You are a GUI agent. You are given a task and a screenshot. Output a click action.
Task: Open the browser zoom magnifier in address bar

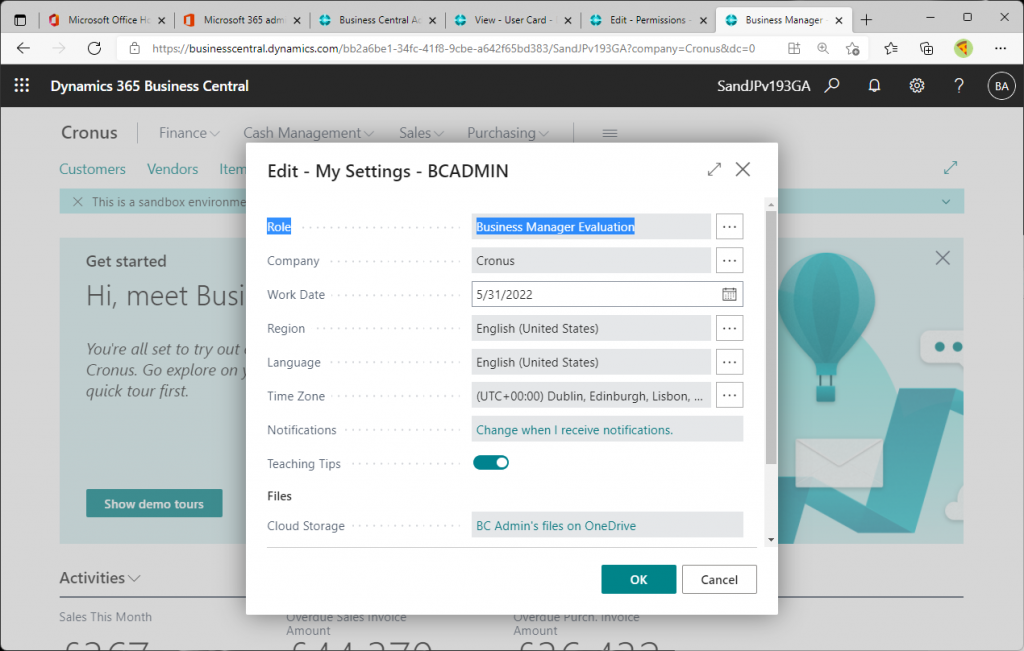click(x=823, y=48)
